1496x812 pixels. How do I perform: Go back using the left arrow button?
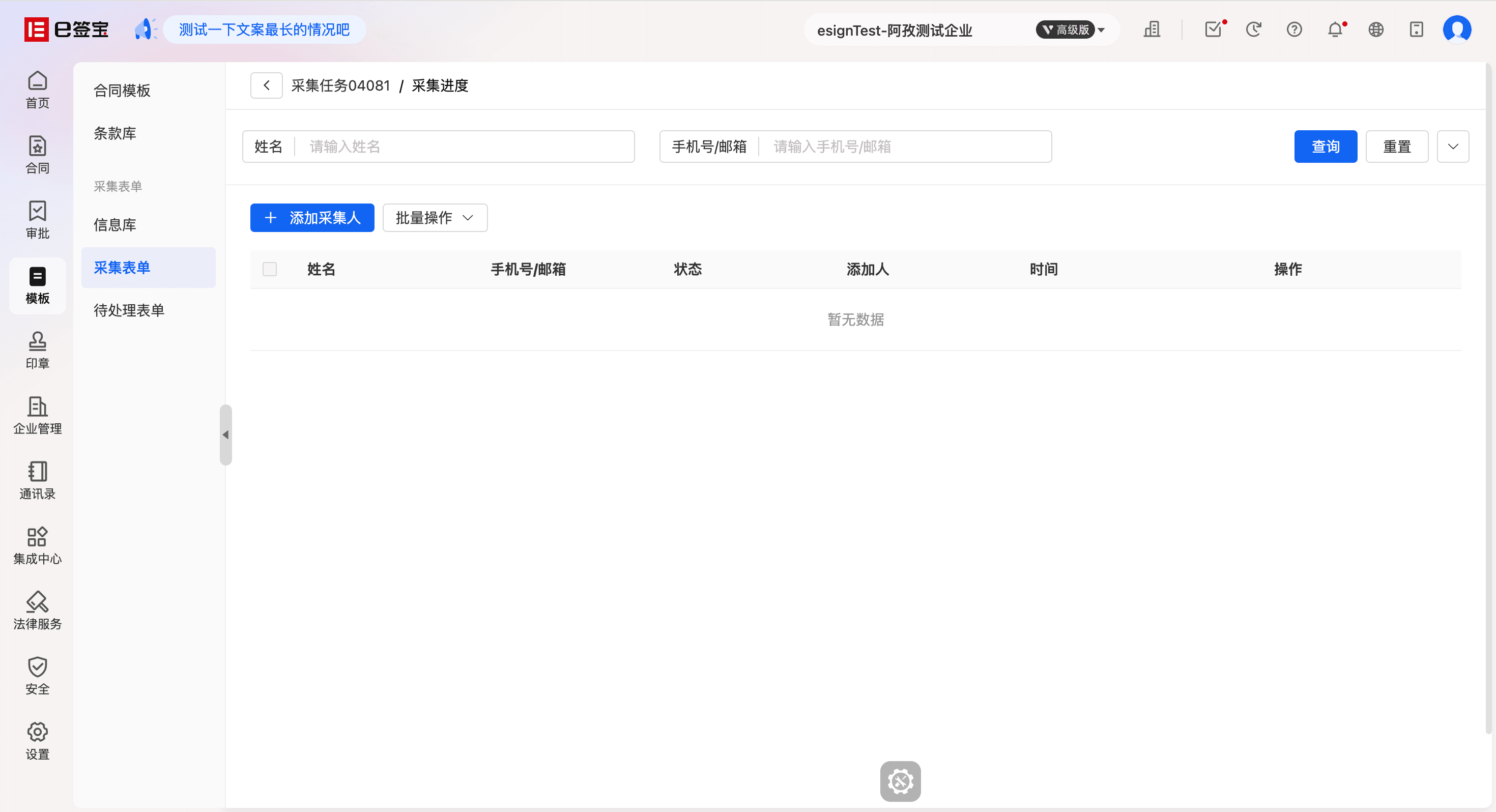(x=267, y=85)
